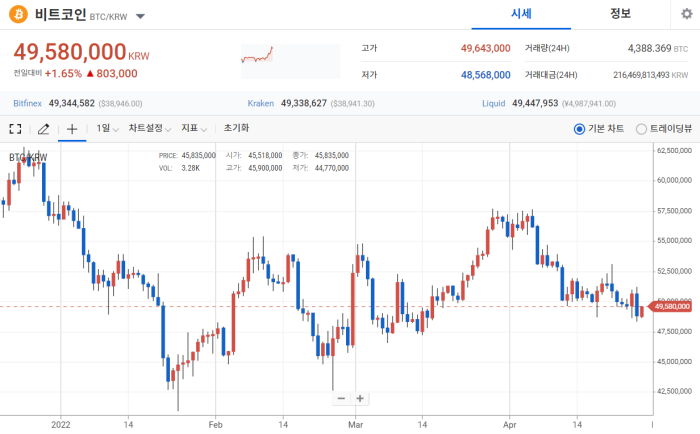Select the pencil drawing tool icon
Image resolution: width=700 pixels, height=434 pixels.
pos(43,129)
